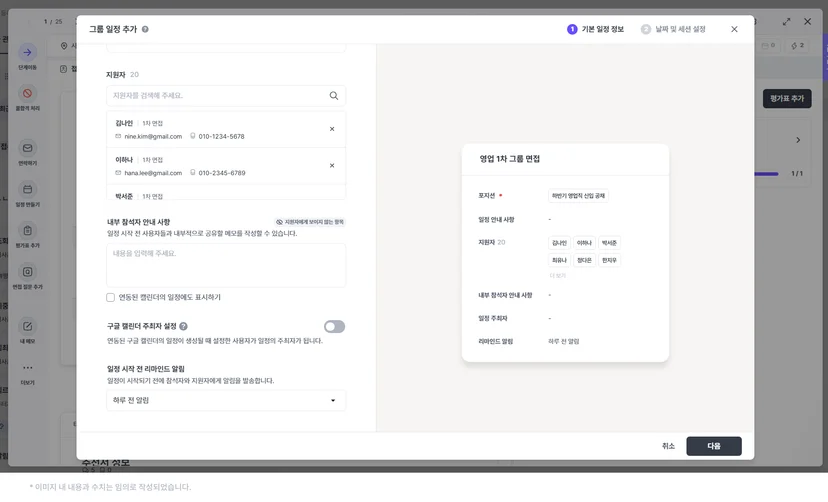This screenshot has width=828, height=502.
Task: Close the 그룹 일정 추가 dialog
Action: point(734,29)
